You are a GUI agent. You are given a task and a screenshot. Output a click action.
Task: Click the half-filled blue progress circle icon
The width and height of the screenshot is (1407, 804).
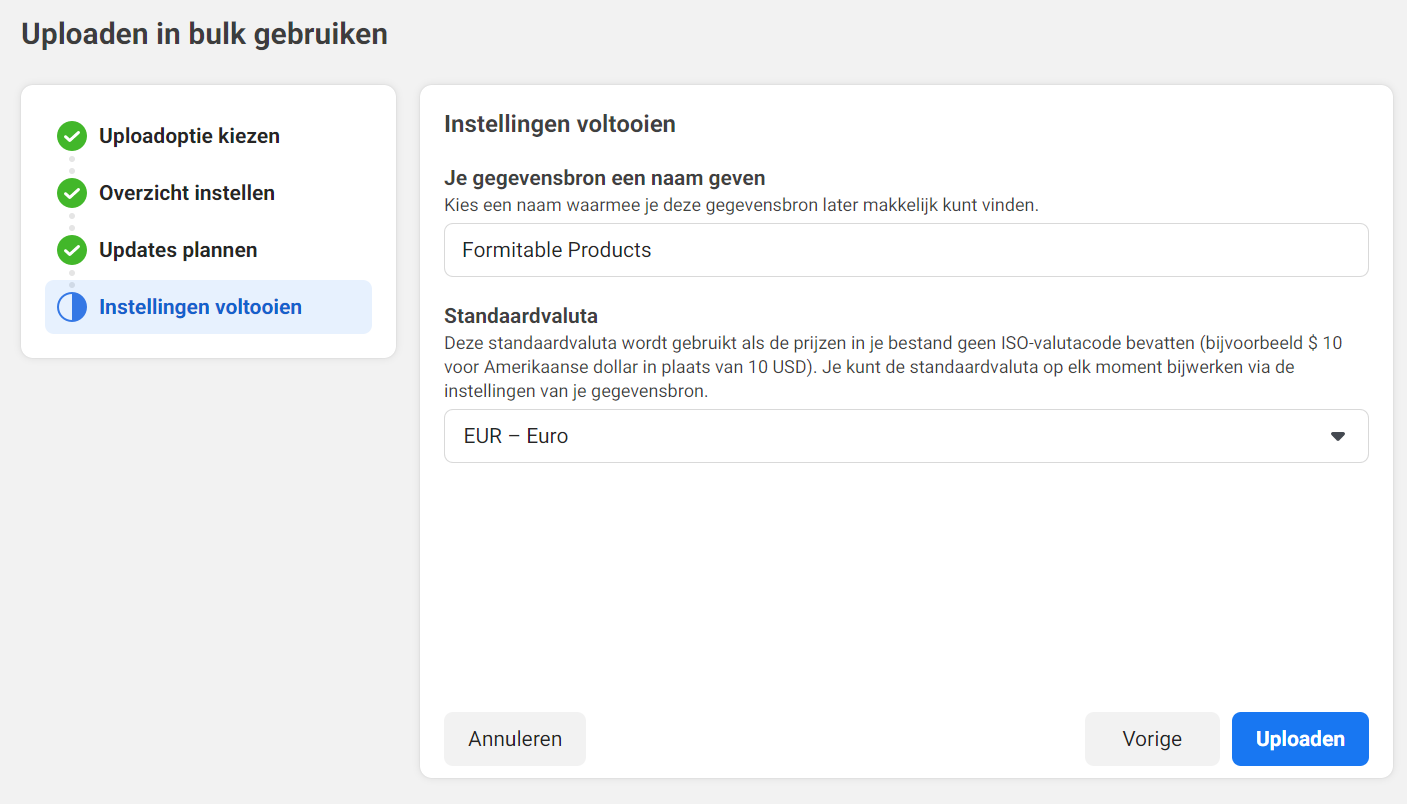click(x=72, y=307)
